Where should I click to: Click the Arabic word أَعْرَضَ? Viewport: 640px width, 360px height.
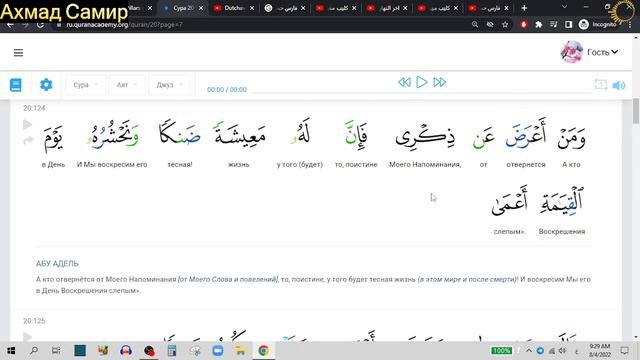click(x=526, y=134)
